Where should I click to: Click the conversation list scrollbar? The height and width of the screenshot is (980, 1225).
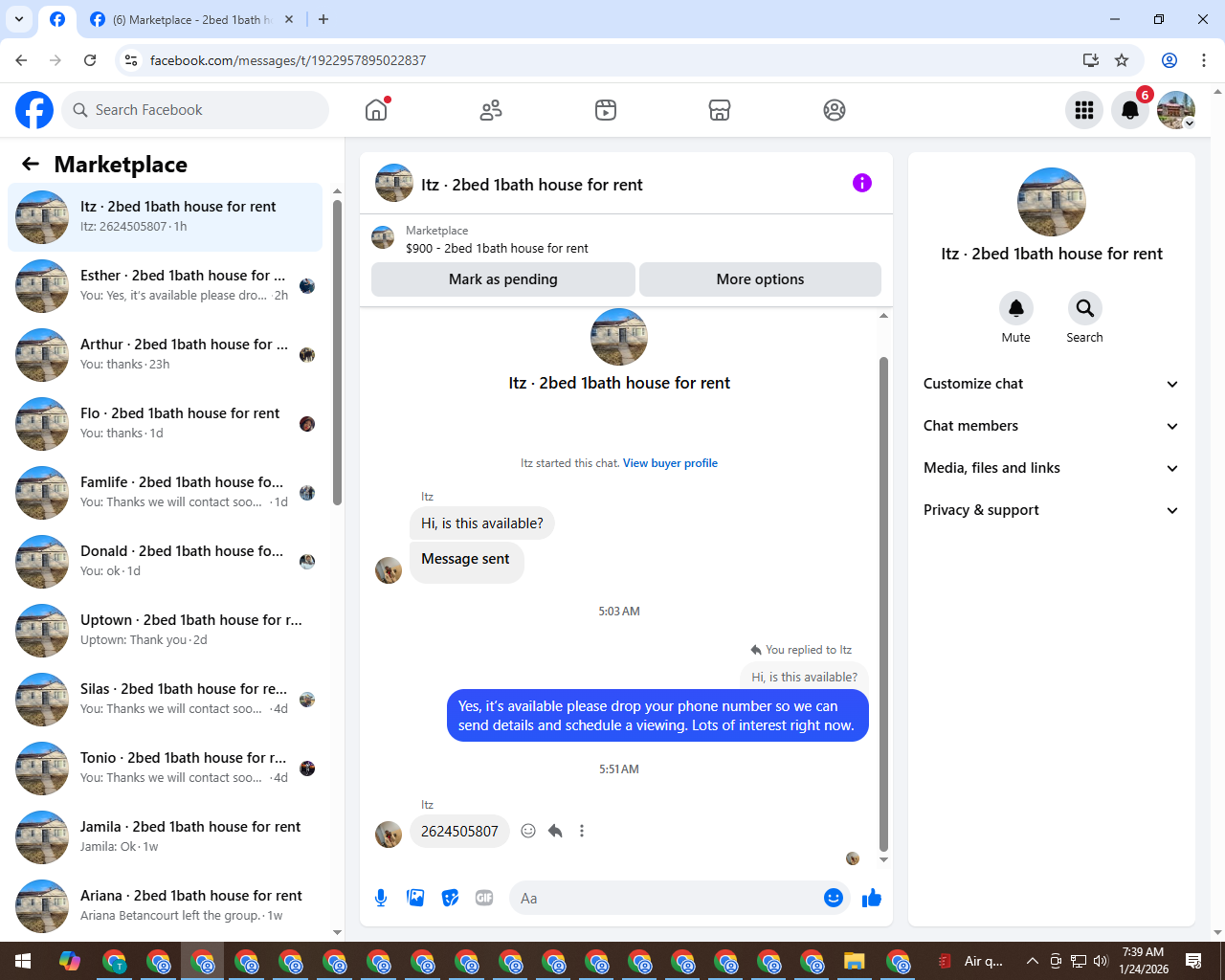[x=337, y=354]
